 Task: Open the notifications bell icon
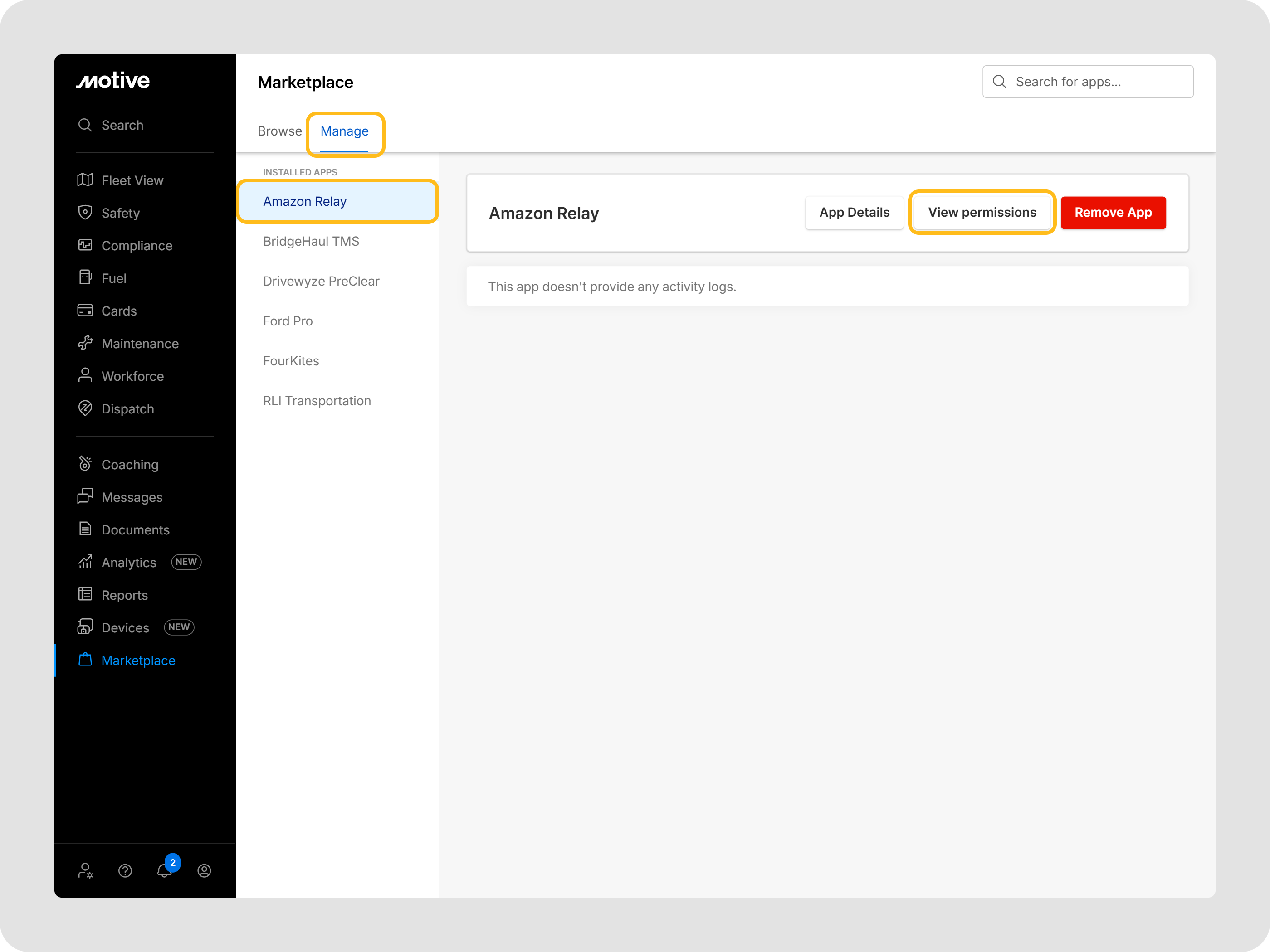tap(164, 870)
